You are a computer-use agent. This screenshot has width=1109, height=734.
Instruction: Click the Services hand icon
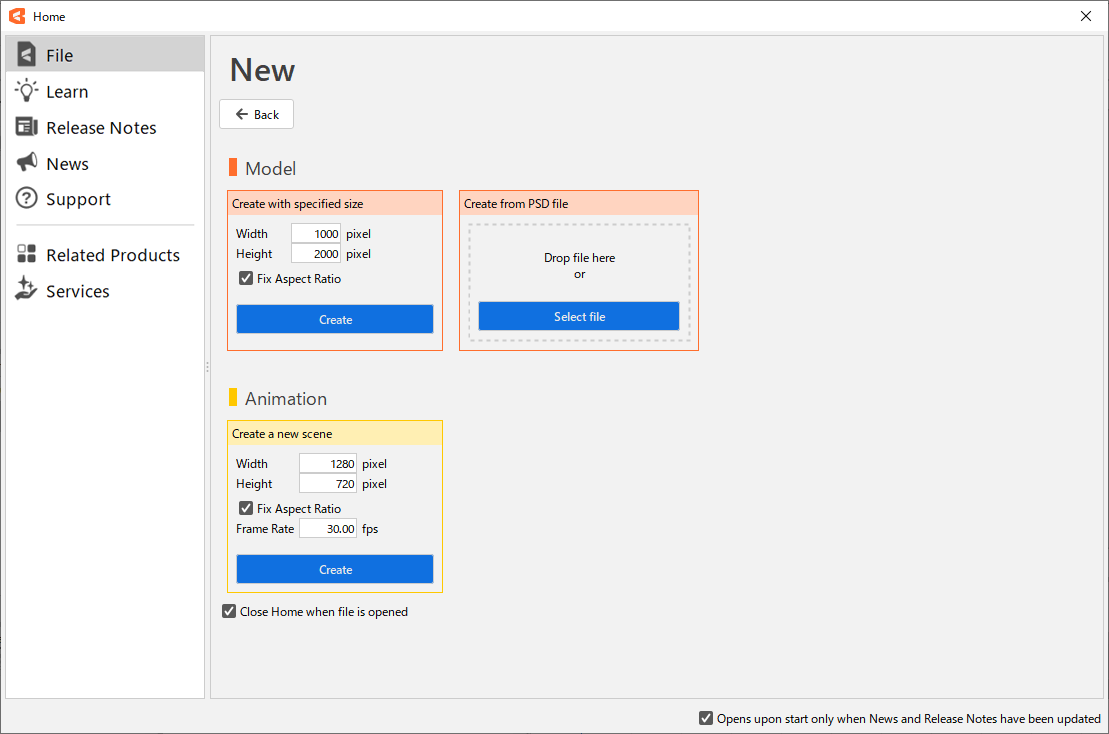coord(27,290)
